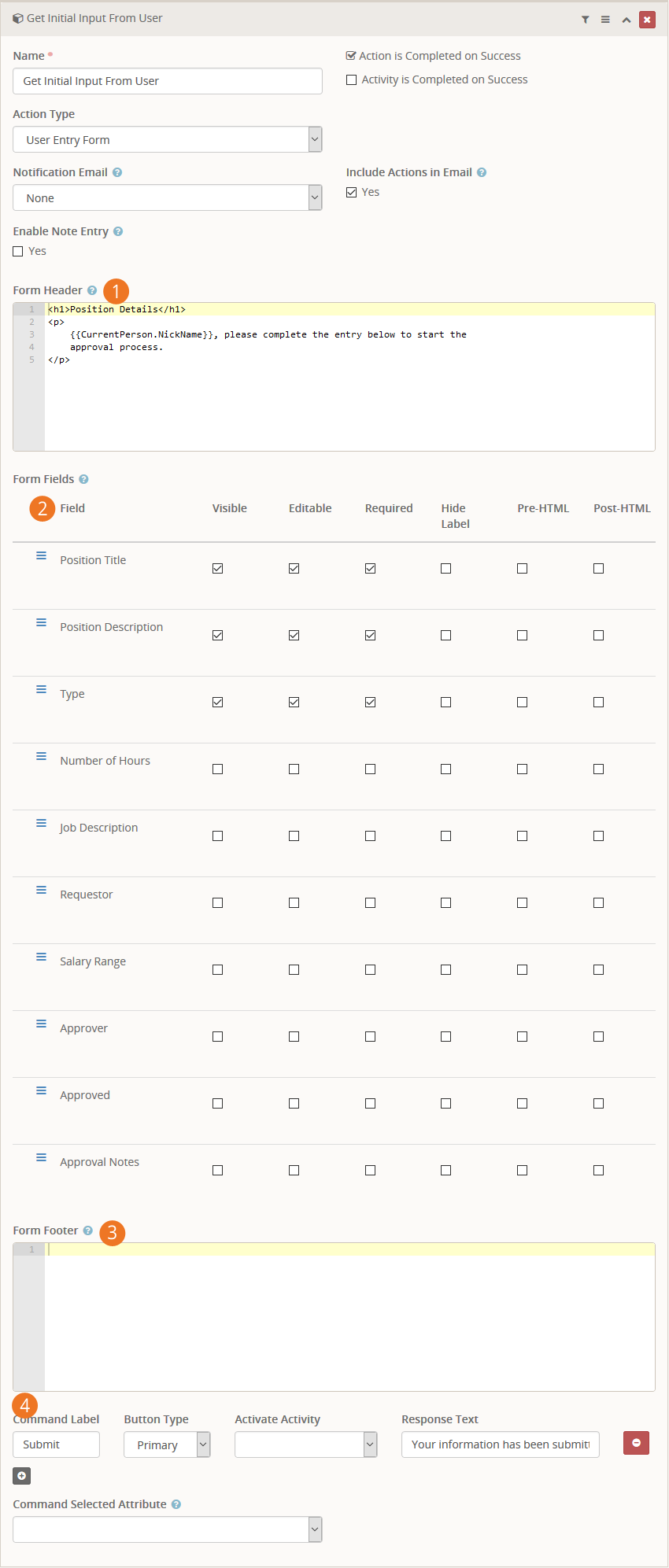
Task: Click reorder handle for Approved row
Action: [x=41, y=1090]
